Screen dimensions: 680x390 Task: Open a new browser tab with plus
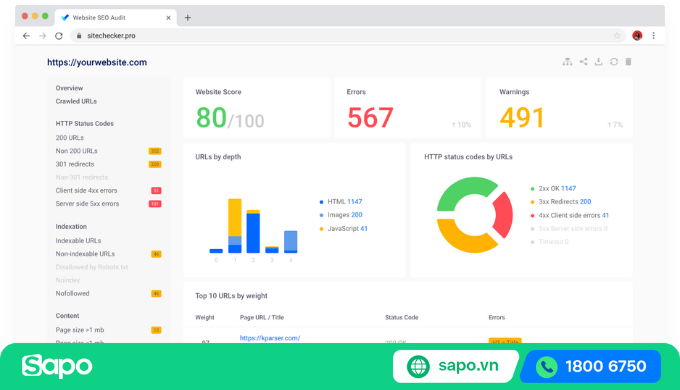[x=188, y=18]
